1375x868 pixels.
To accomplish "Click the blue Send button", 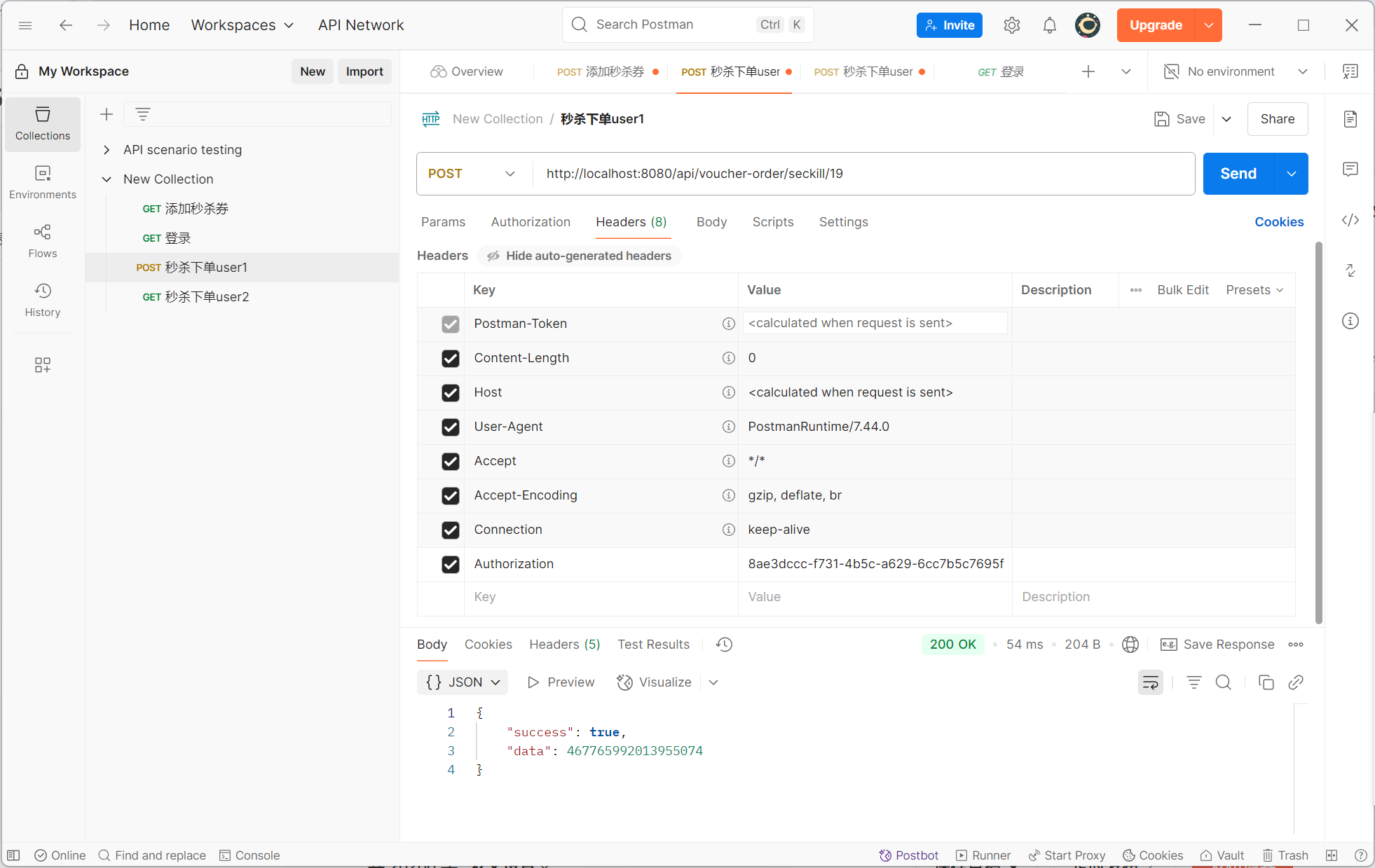I will [1238, 174].
